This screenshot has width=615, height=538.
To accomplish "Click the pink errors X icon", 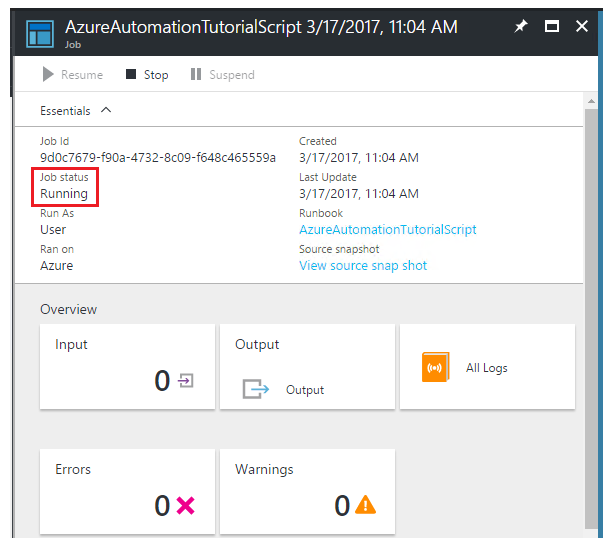I will pos(186,505).
